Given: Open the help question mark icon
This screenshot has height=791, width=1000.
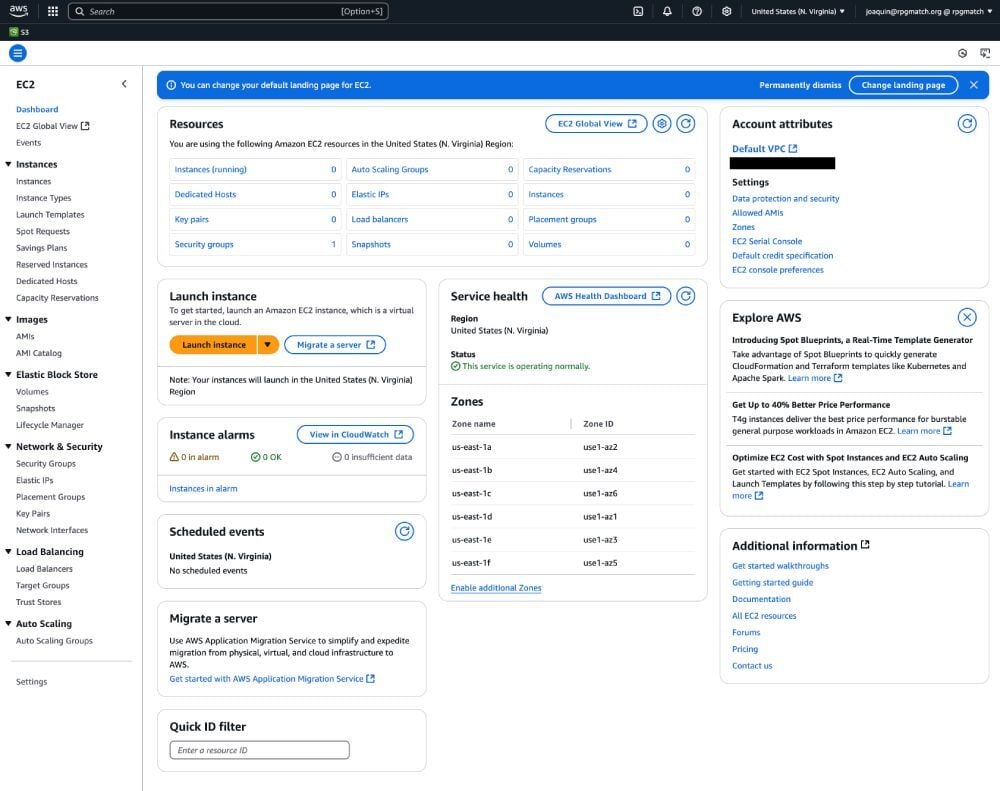Looking at the screenshot, I should (697, 11).
